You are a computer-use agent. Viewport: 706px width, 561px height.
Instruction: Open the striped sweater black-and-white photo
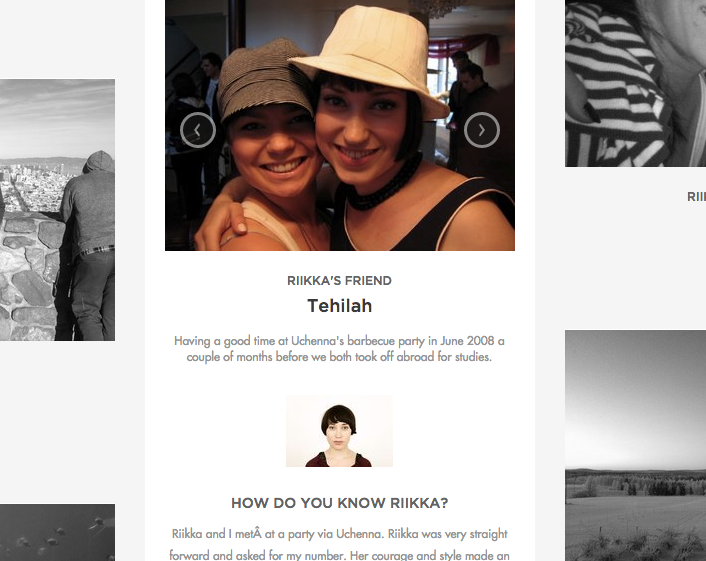pos(635,83)
